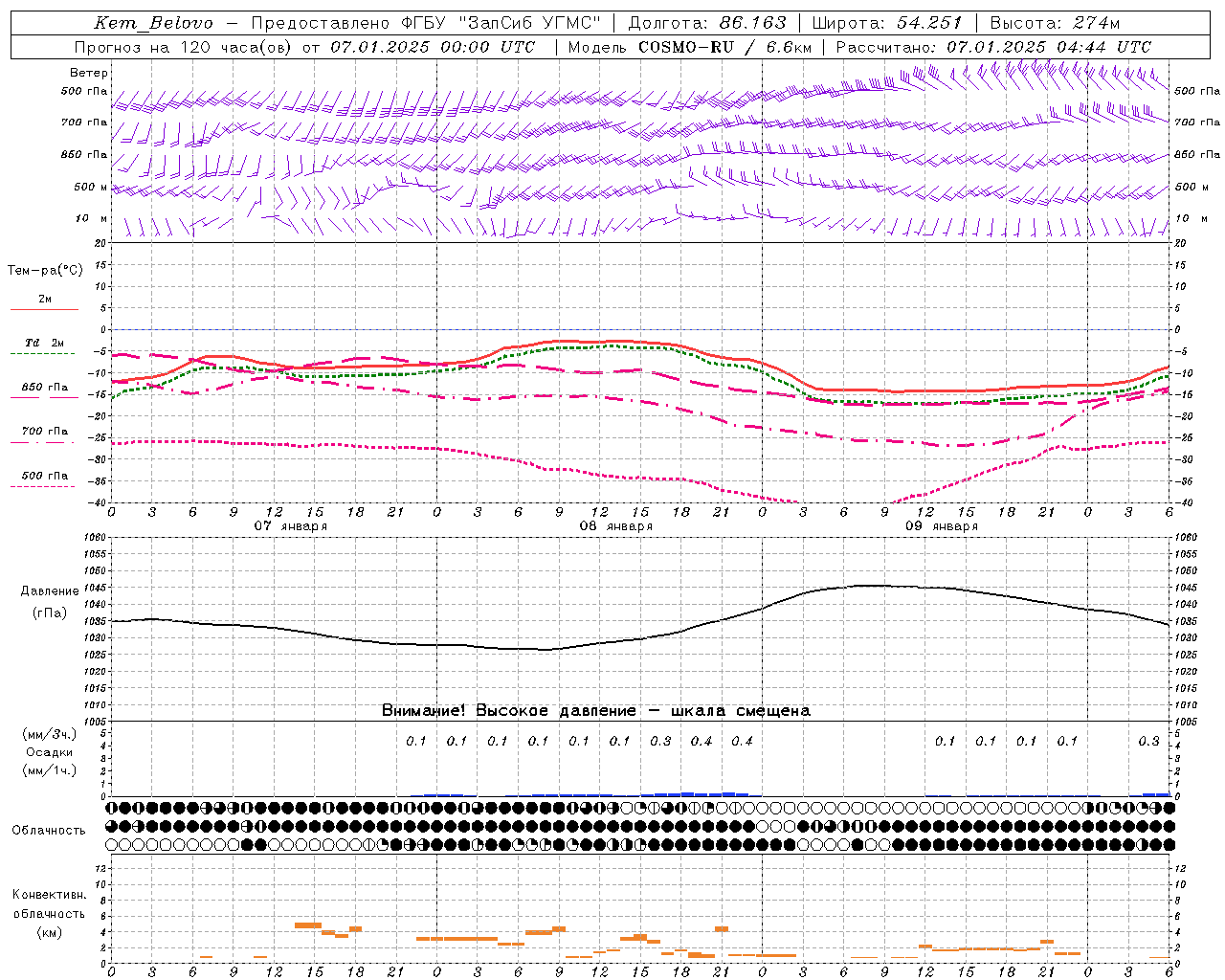Click the Осадки panel label
This screenshot has width=1225, height=980.
pyautogui.click(x=50, y=752)
